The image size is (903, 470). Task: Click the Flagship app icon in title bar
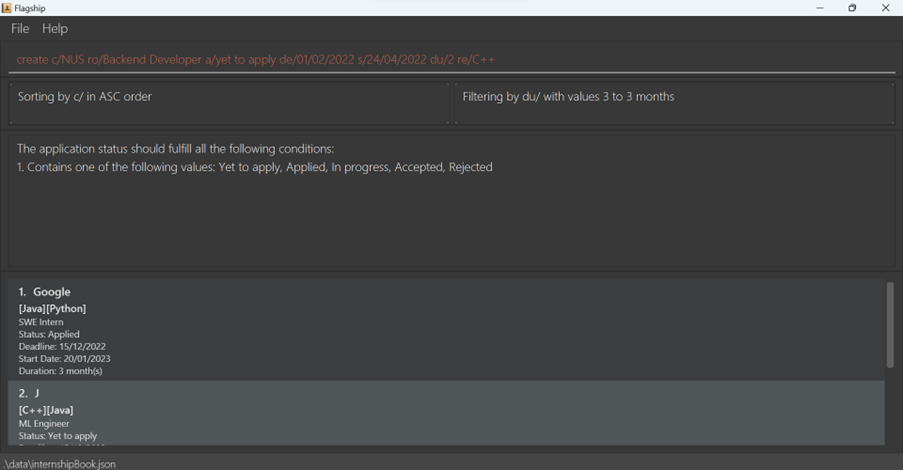6,7
